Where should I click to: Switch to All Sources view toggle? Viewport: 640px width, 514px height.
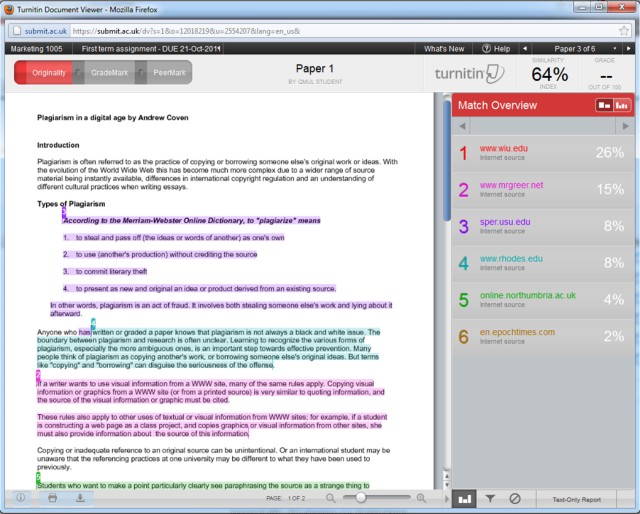tap(622, 106)
